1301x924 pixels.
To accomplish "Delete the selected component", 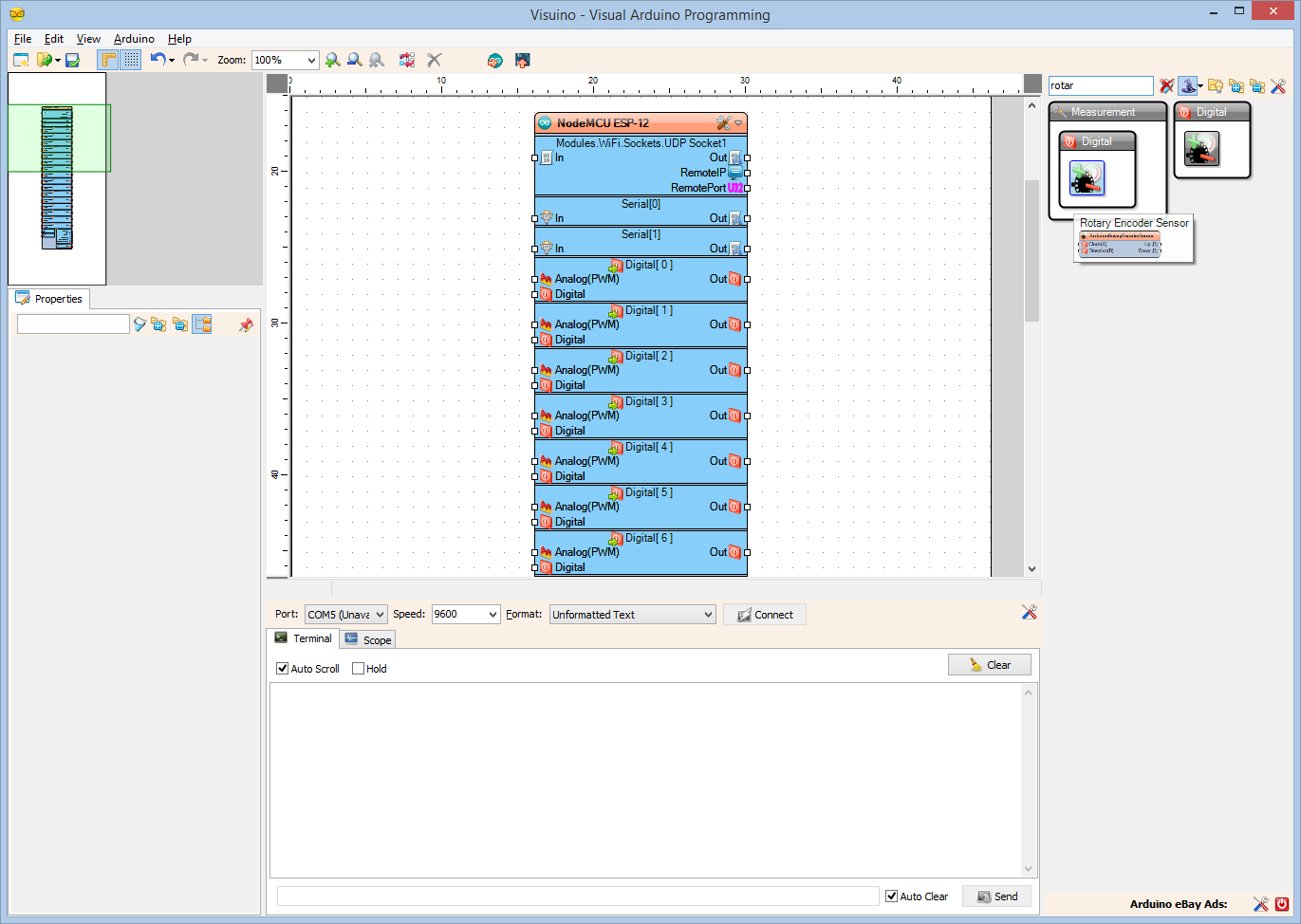I will tap(434, 59).
